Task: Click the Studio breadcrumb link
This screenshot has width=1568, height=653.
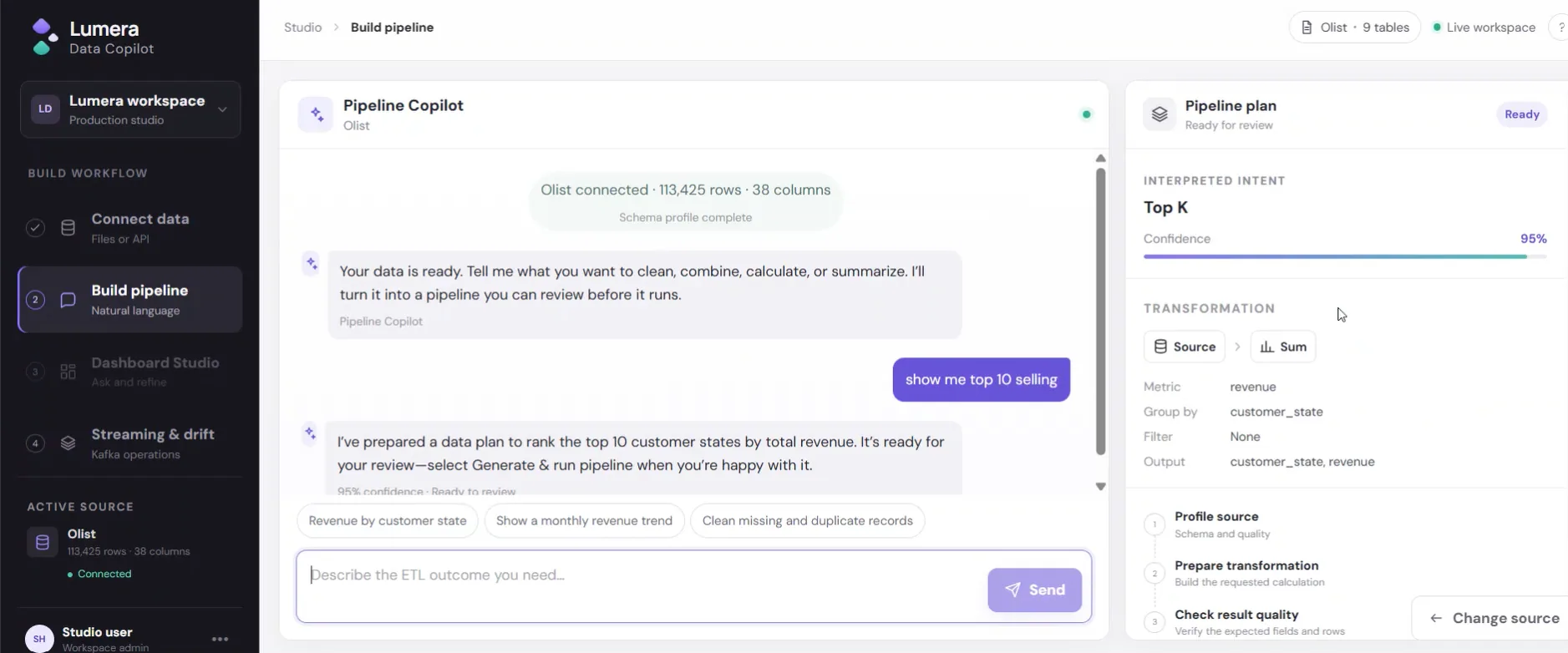Action: pyautogui.click(x=302, y=28)
